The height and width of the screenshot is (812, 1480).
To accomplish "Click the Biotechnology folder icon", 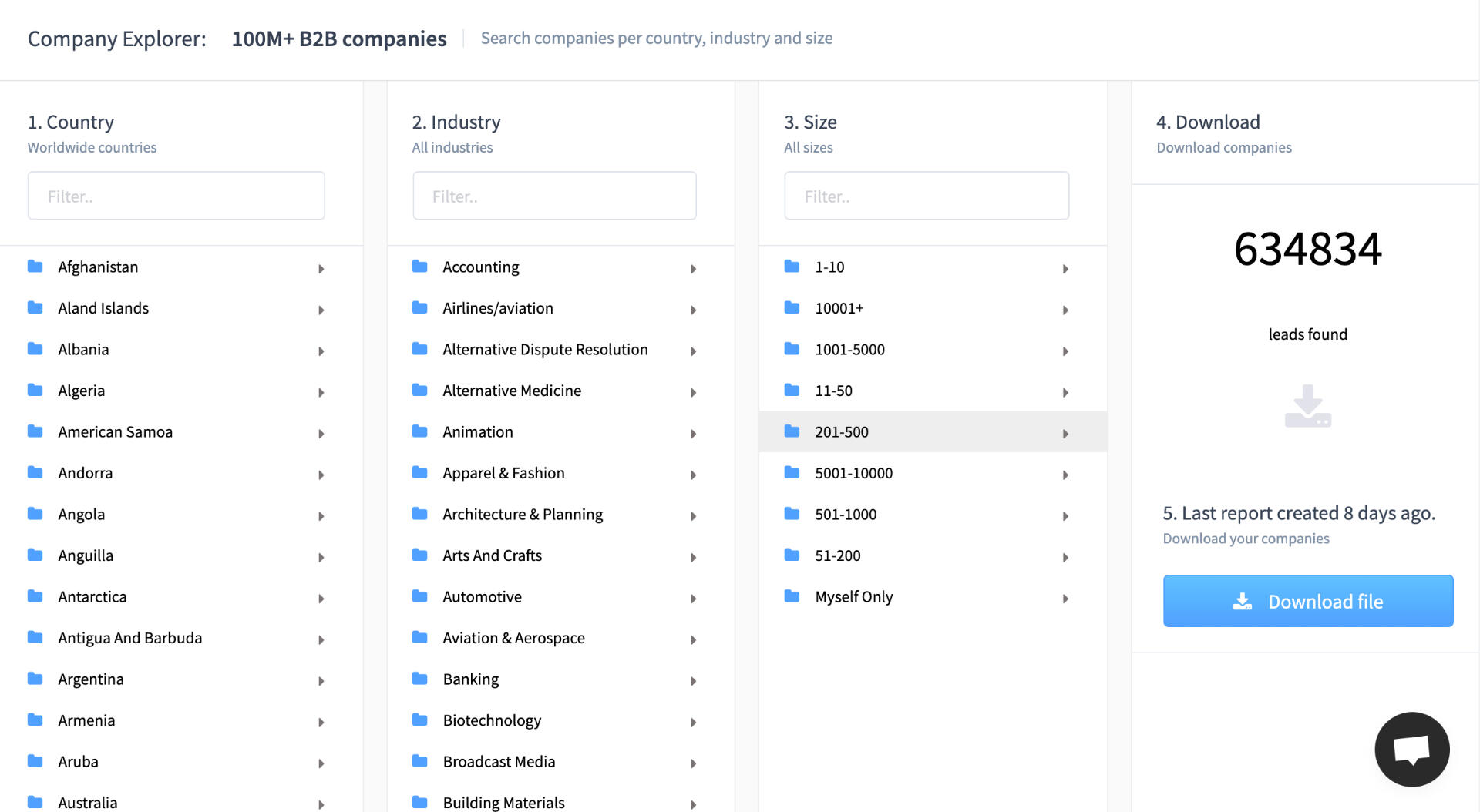I will 420,720.
